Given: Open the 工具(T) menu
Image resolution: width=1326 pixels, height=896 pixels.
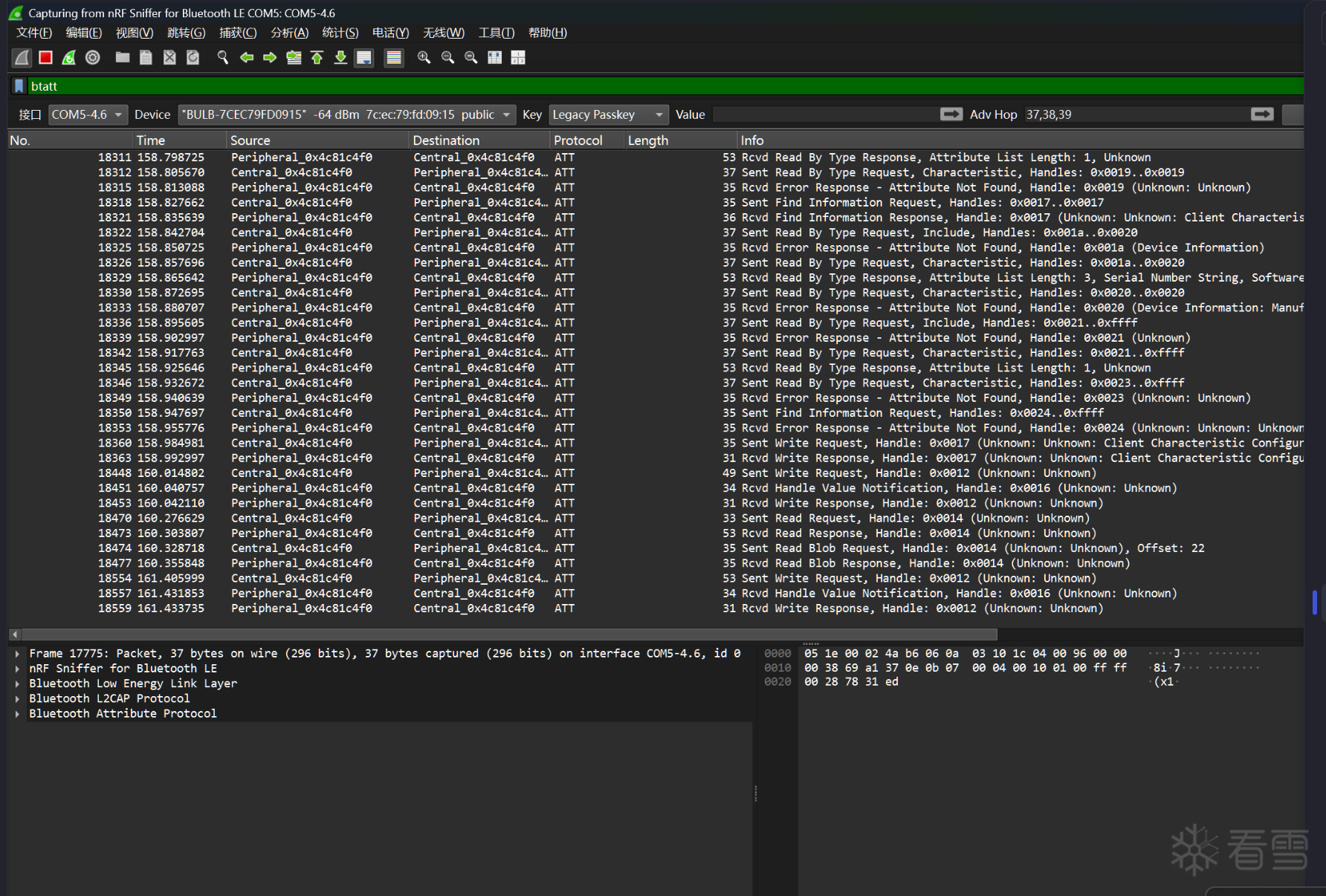Looking at the screenshot, I should (497, 33).
